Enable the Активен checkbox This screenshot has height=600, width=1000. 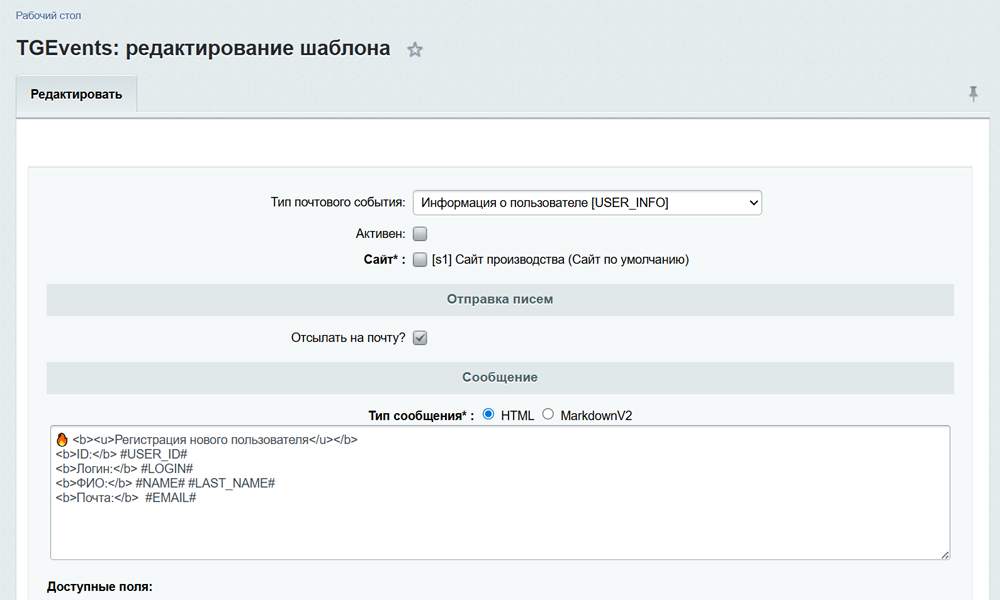coord(420,234)
